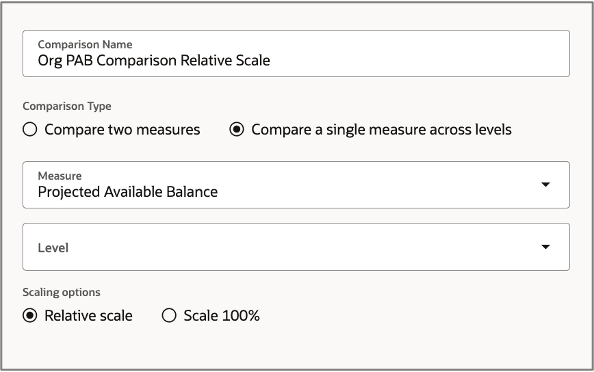Click the Projected Available Balance value

(x=128, y=192)
